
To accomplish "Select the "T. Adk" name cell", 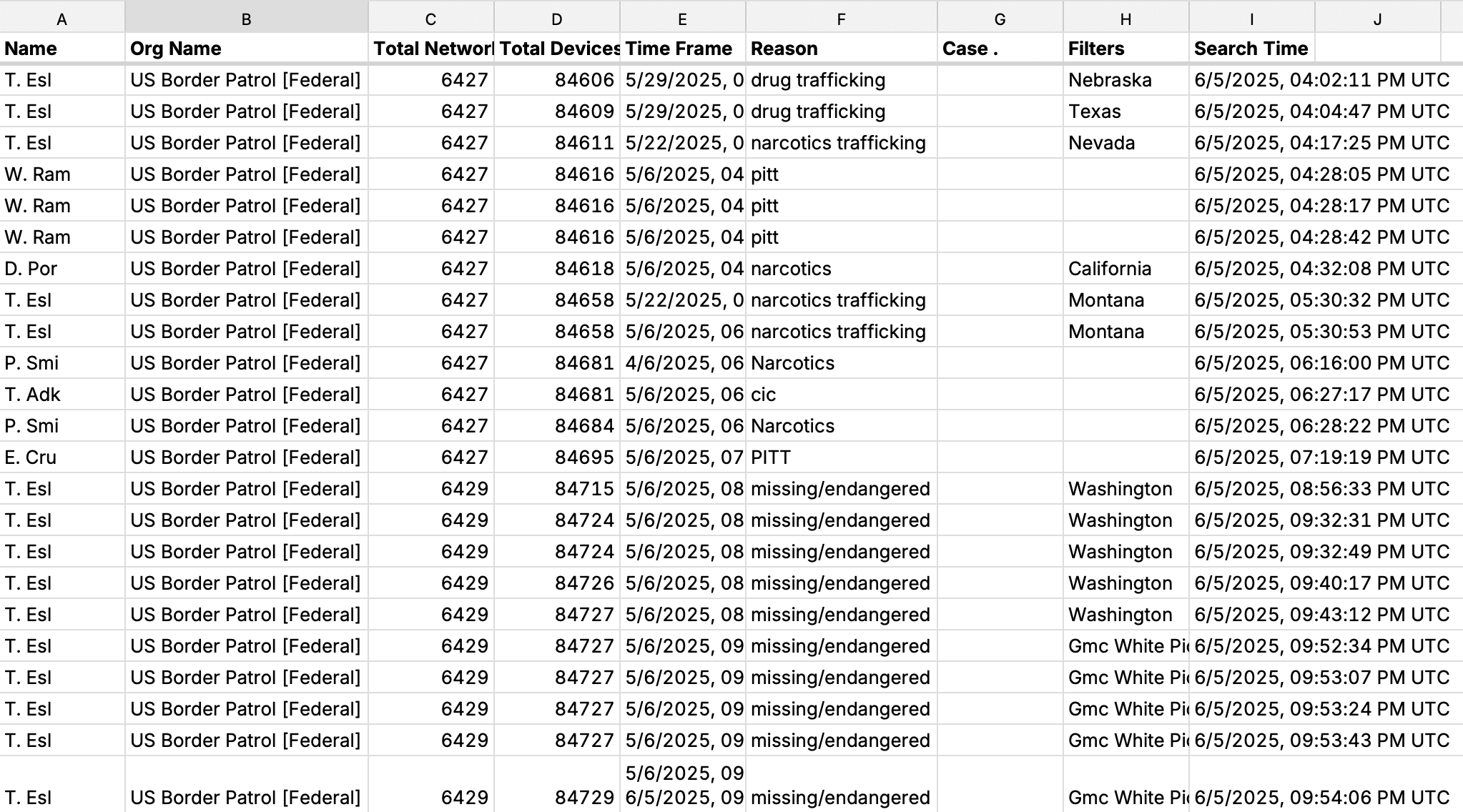I will 62,395.
